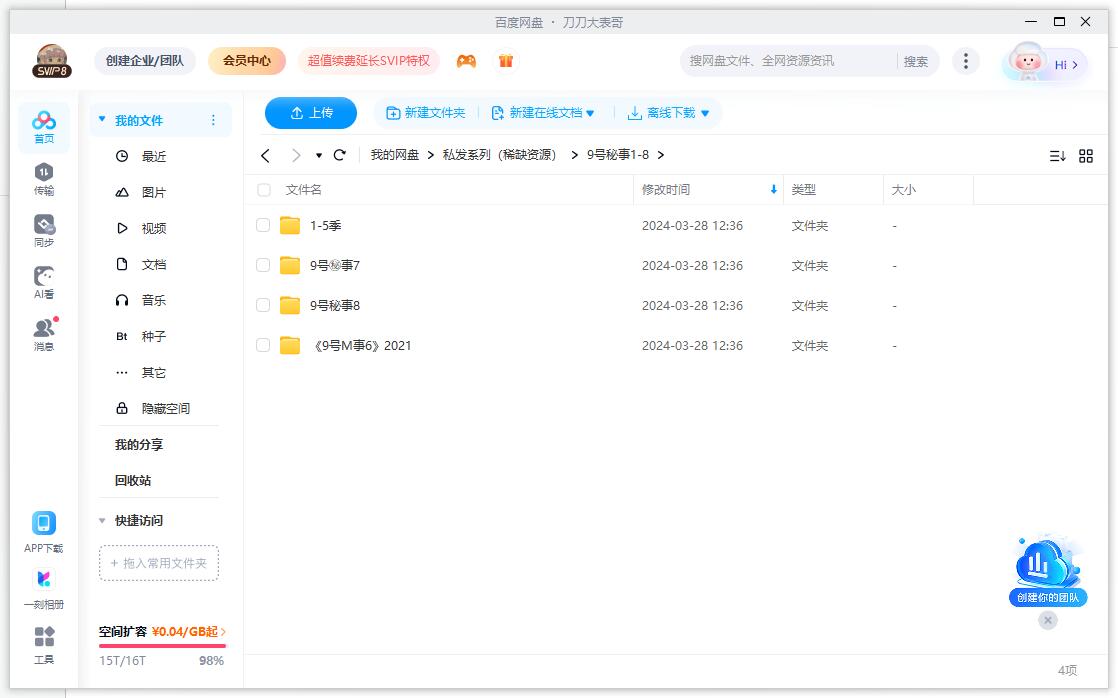Open the sort order list icon

click(1057, 155)
